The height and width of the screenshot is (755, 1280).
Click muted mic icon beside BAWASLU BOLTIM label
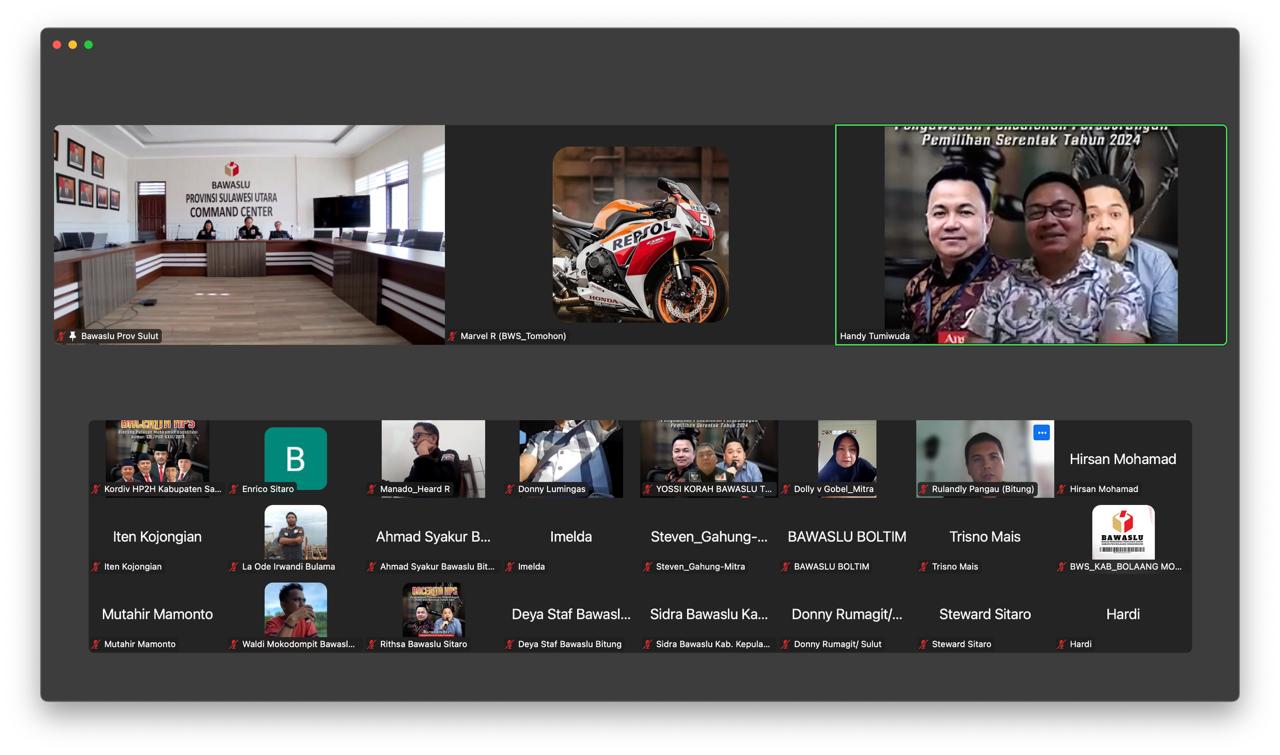point(786,567)
